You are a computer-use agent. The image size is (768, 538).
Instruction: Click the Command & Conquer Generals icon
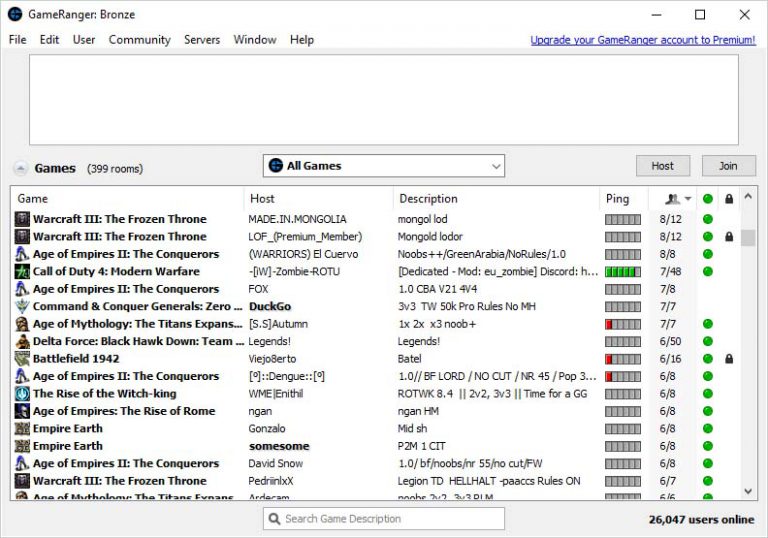tap(22, 307)
